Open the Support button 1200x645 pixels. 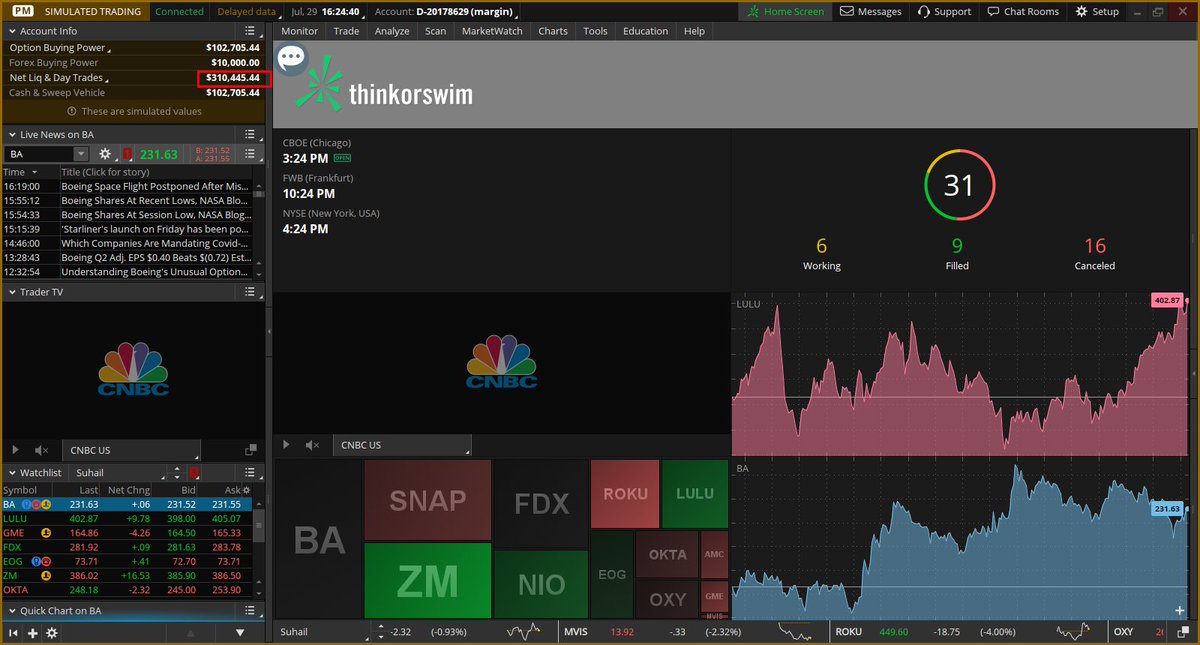[943, 11]
